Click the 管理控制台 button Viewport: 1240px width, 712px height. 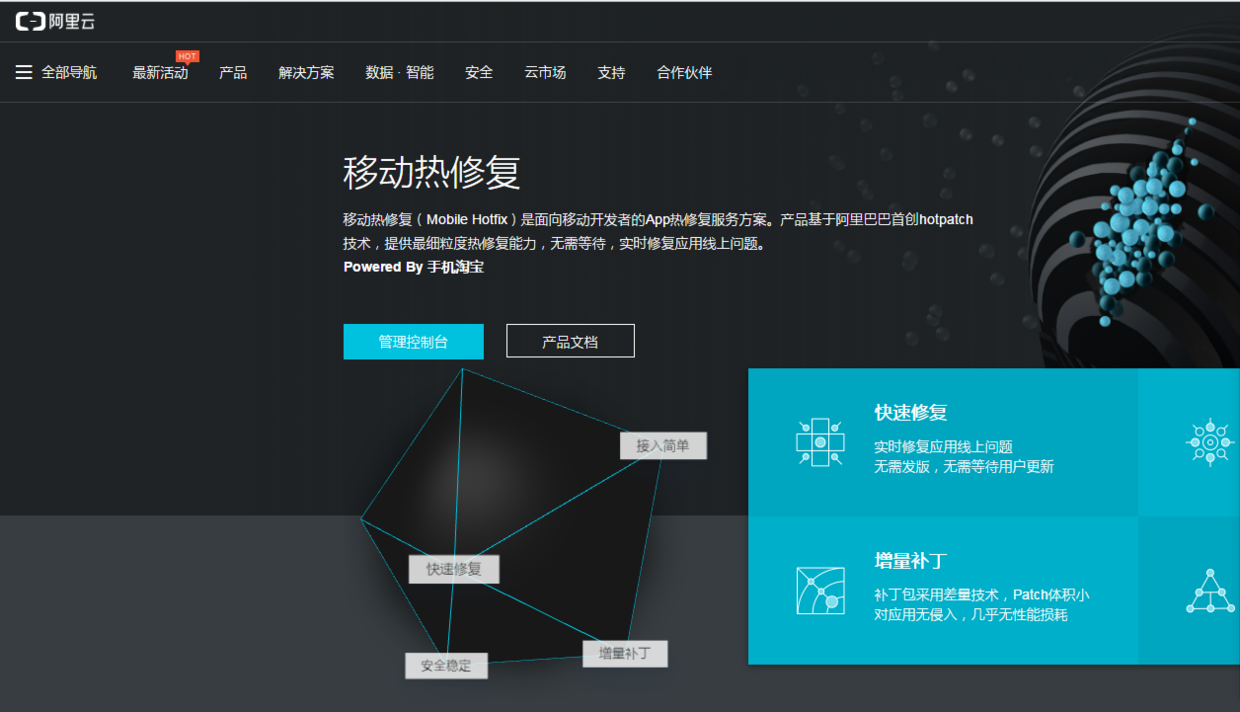pyautogui.click(x=413, y=341)
